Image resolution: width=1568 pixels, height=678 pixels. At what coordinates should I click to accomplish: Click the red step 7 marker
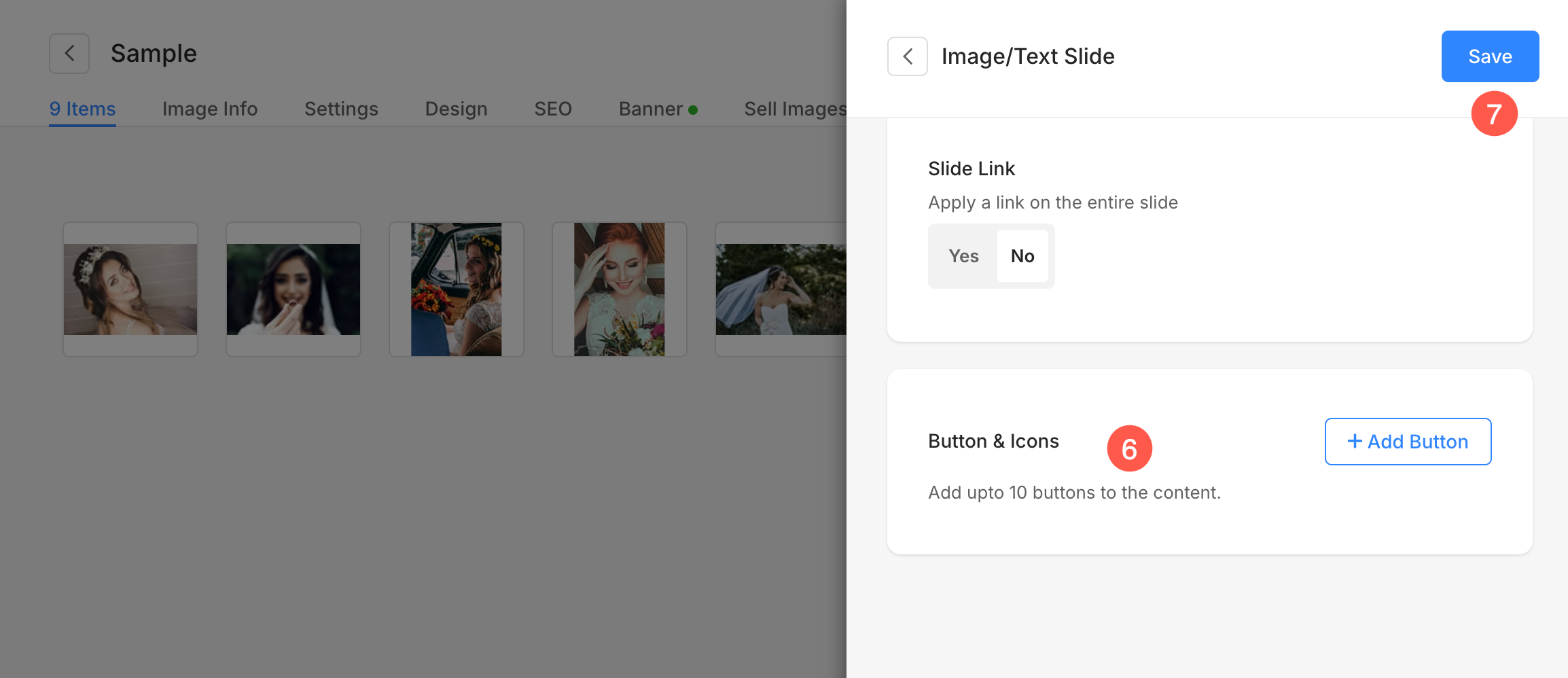coord(1494,113)
